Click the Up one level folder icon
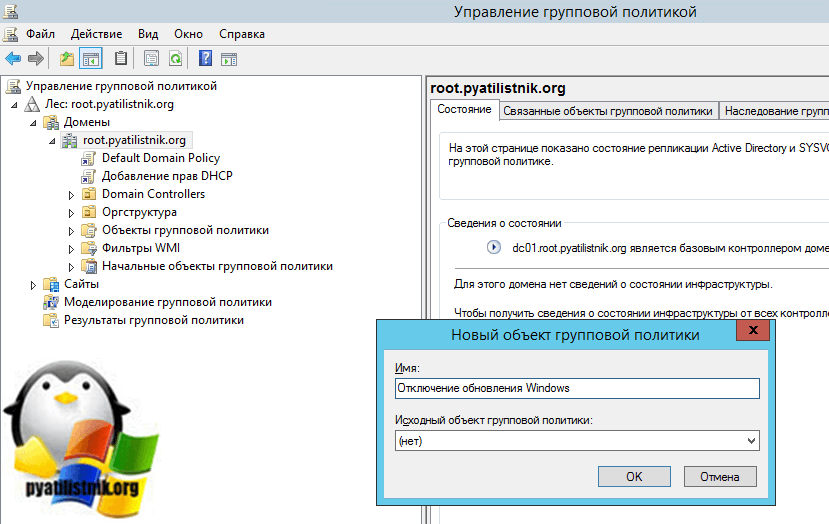This screenshot has height=524, width=829. click(x=67, y=59)
